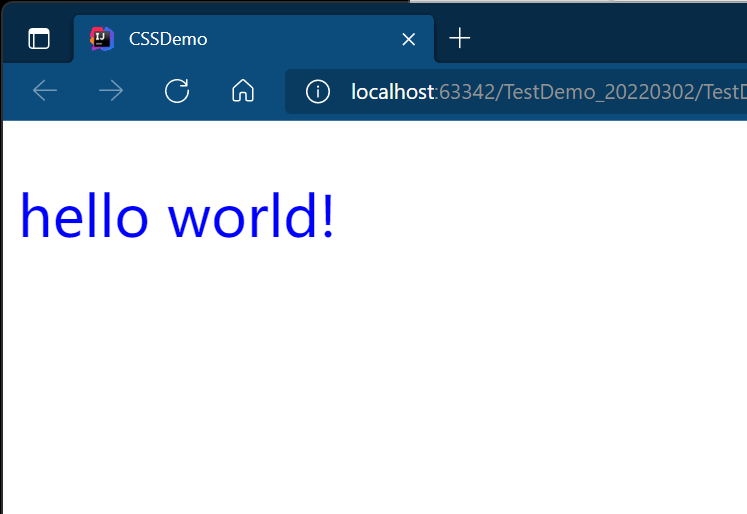
Task: Go back to previous page
Action: [x=45, y=91]
